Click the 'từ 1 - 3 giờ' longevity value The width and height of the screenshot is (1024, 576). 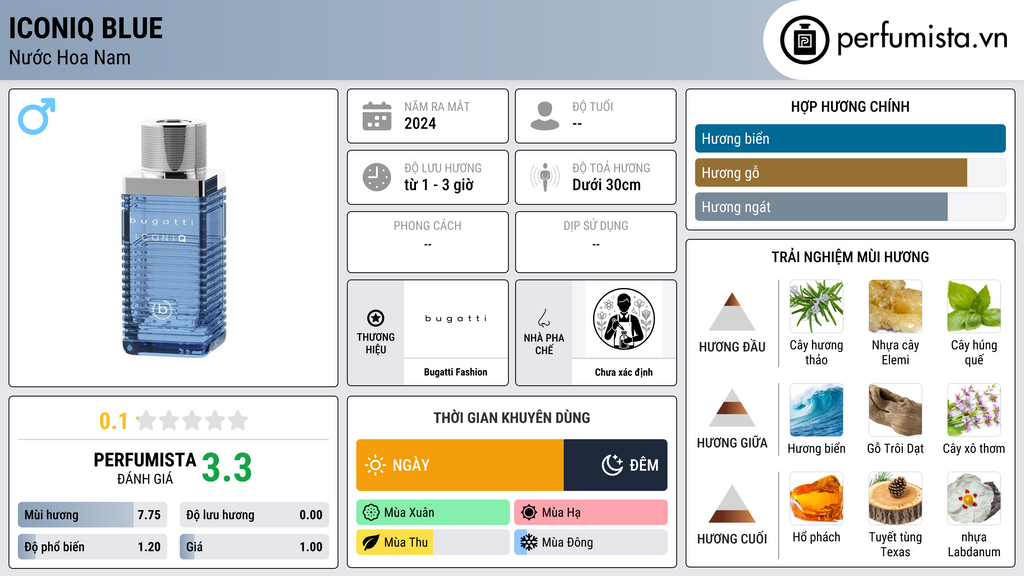pyautogui.click(x=438, y=185)
